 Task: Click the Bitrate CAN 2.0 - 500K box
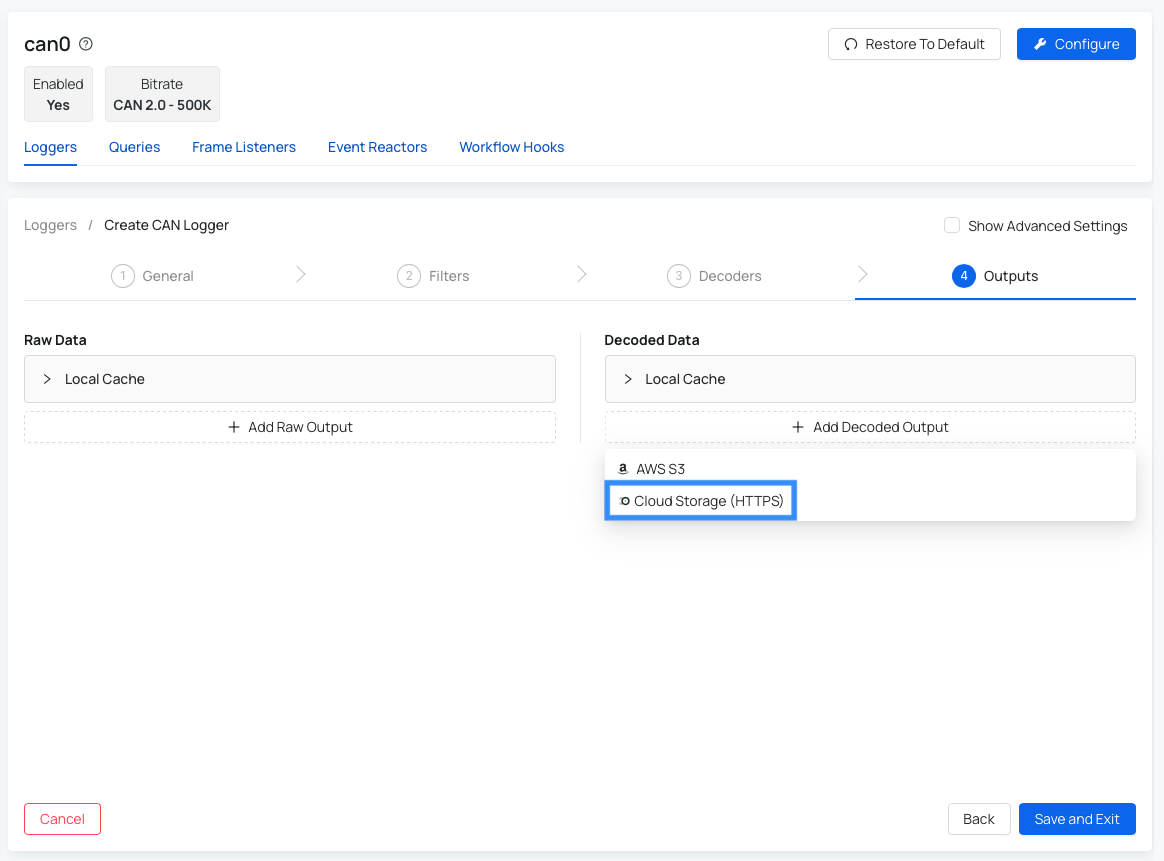162,94
